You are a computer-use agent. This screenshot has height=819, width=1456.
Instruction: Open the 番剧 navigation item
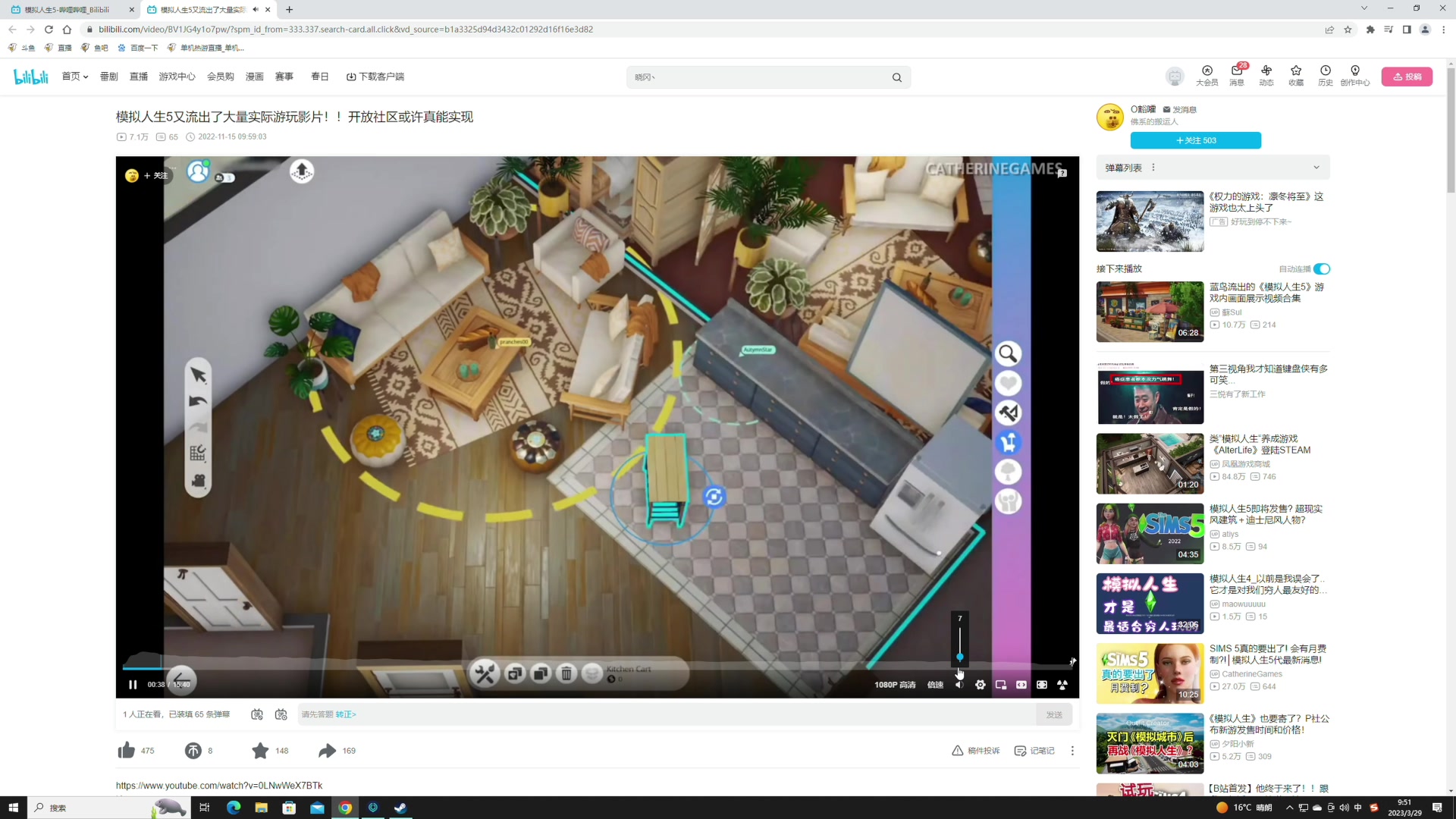109,77
